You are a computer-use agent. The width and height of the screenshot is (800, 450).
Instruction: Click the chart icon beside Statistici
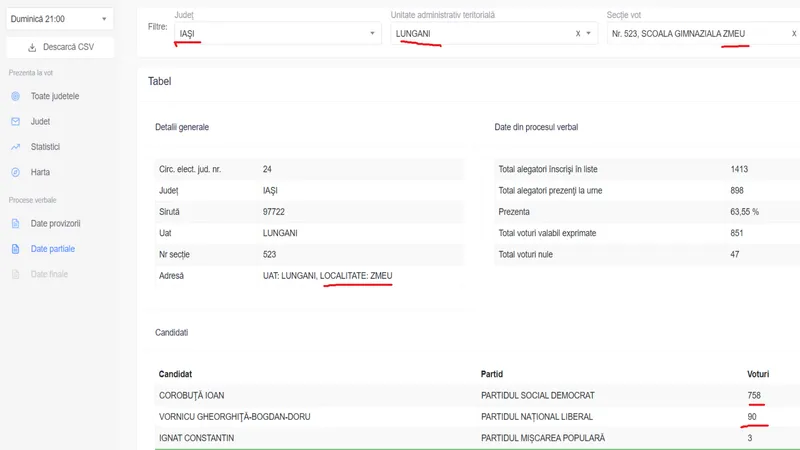point(15,147)
